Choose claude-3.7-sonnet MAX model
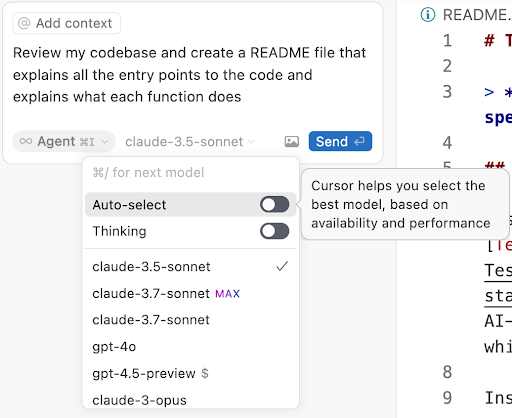Viewport: 512px width, 418px height. 191,293
